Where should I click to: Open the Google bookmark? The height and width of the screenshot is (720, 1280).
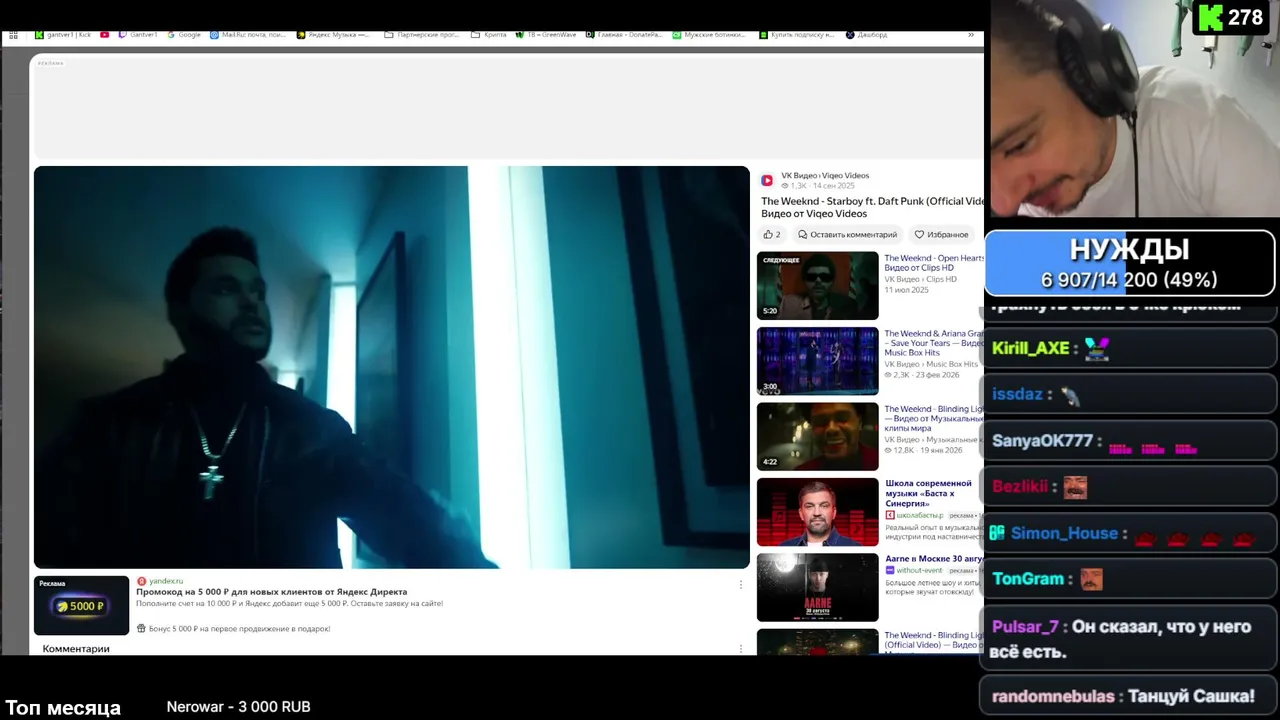pyautogui.click(x=184, y=35)
